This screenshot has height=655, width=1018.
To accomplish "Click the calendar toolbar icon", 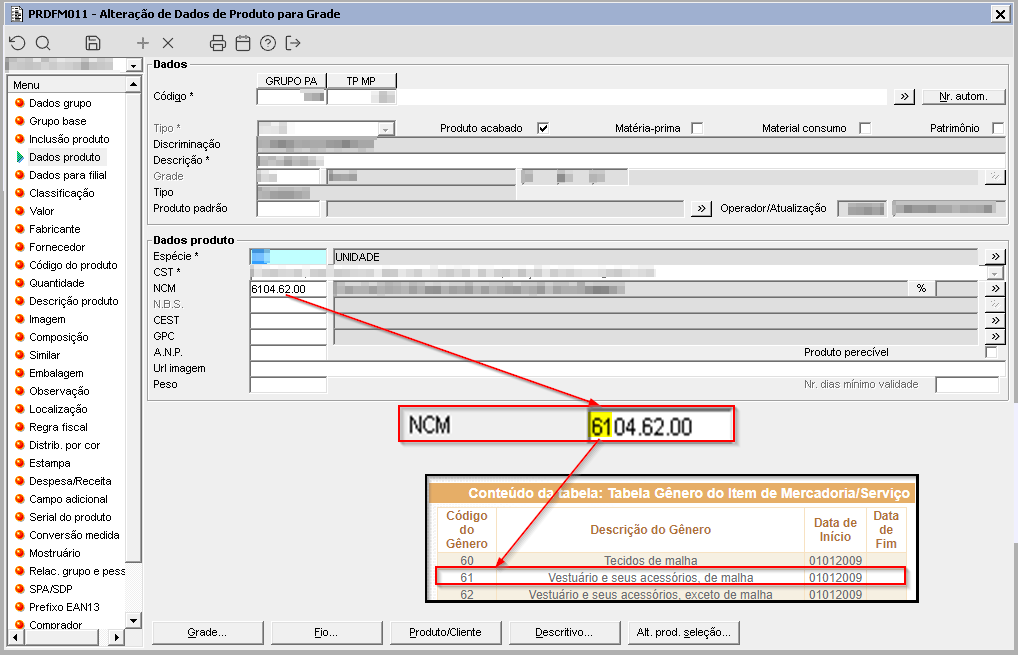I will [243, 43].
